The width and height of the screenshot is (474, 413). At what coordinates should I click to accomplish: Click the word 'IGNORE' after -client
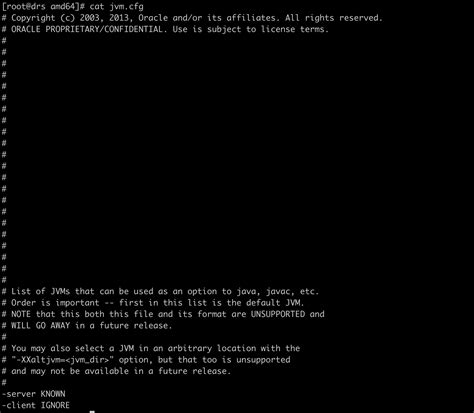[x=55, y=405]
